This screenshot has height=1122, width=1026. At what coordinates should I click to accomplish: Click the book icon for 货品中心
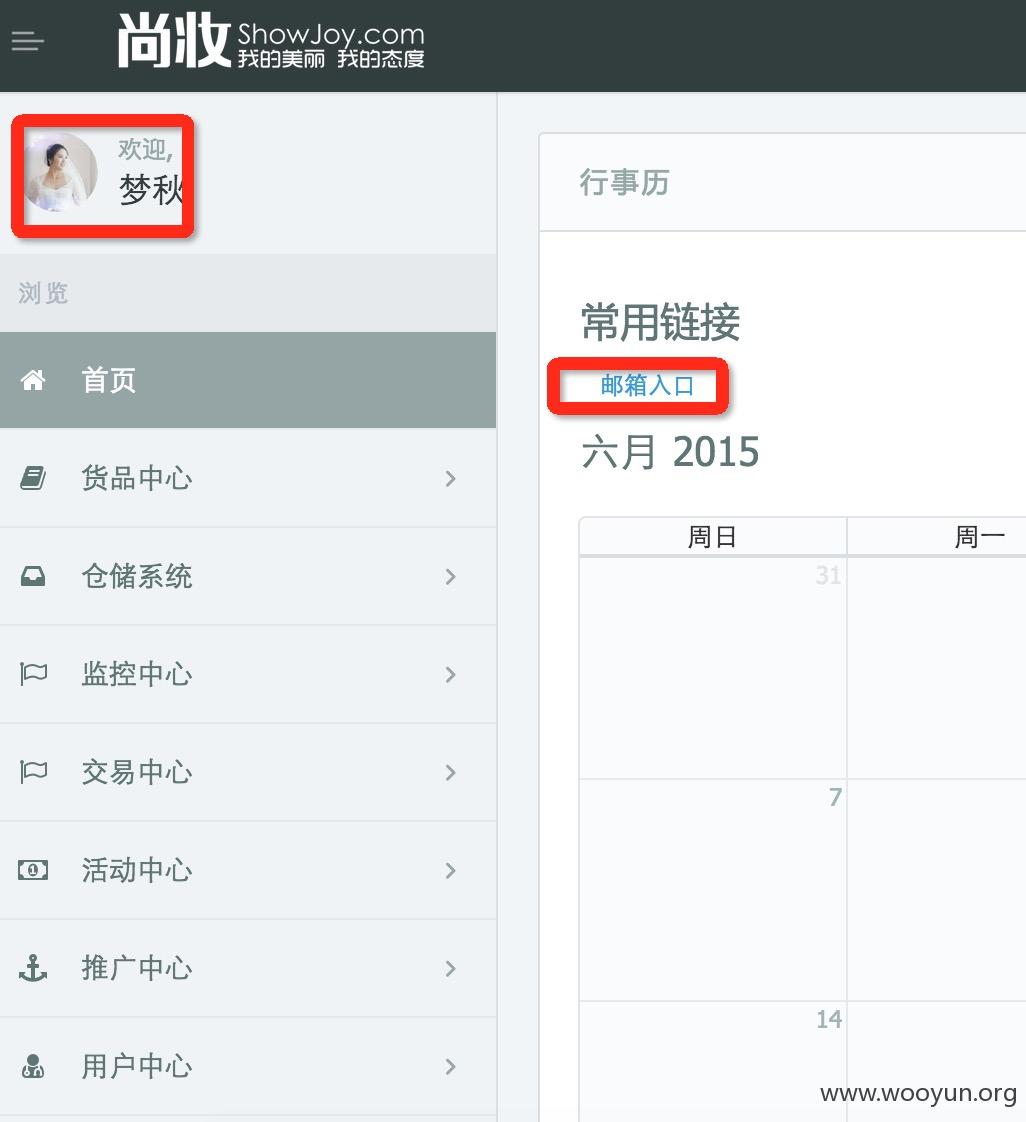(33, 478)
